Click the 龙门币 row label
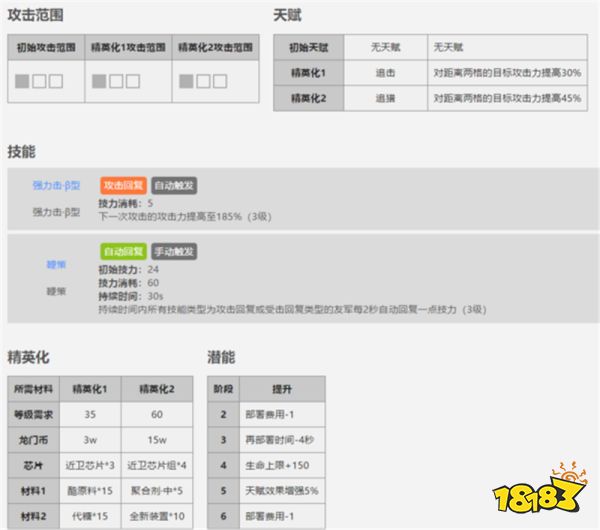This screenshot has width=600, height=530. point(34,437)
